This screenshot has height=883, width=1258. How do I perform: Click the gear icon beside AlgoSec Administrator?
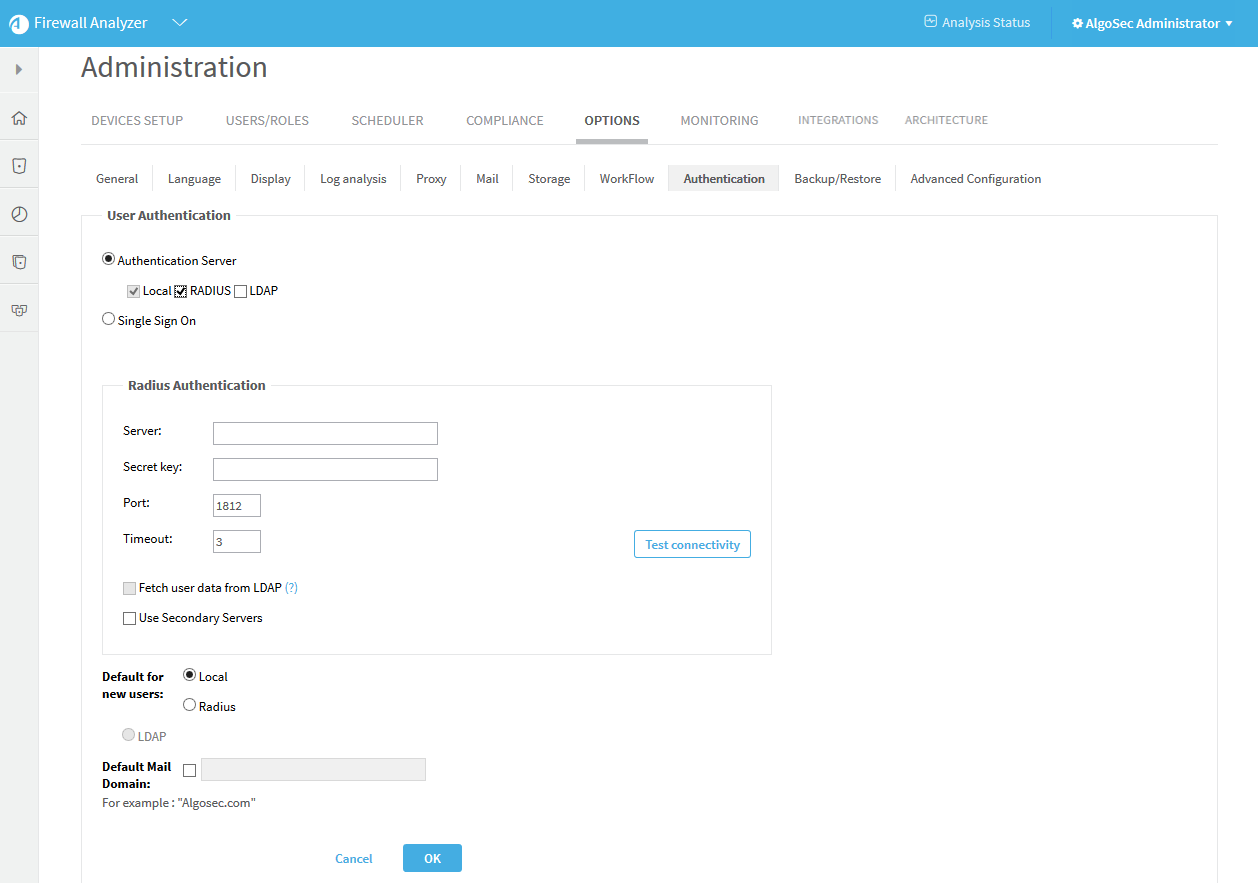(x=1077, y=23)
